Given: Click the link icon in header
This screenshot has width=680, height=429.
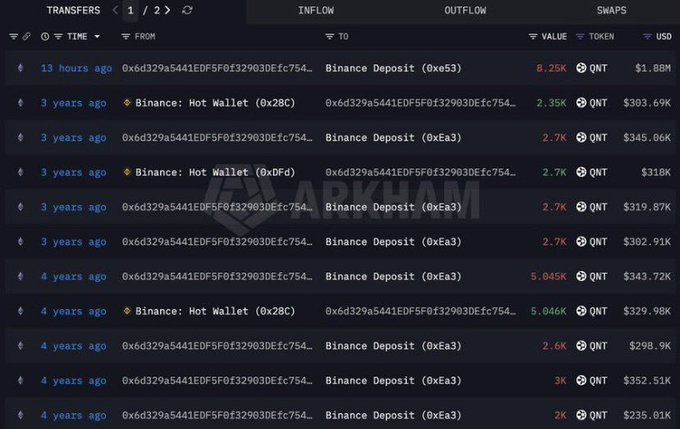Looking at the screenshot, I should pos(26,36).
